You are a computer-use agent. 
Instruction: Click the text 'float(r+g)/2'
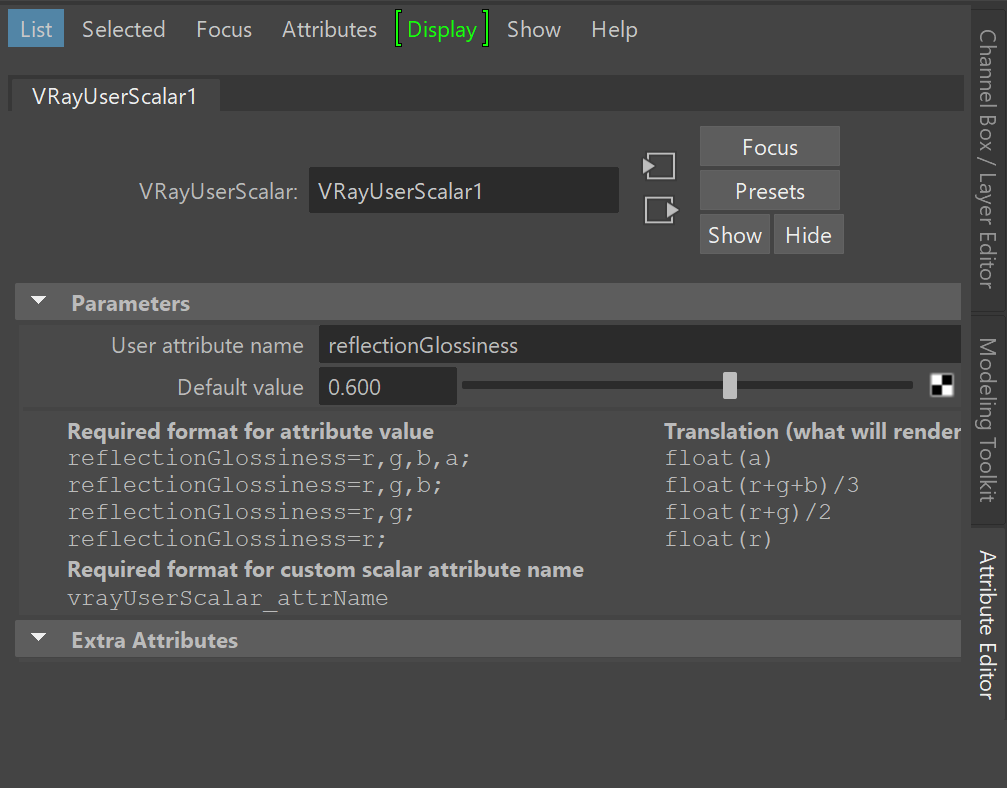point(748,512)
